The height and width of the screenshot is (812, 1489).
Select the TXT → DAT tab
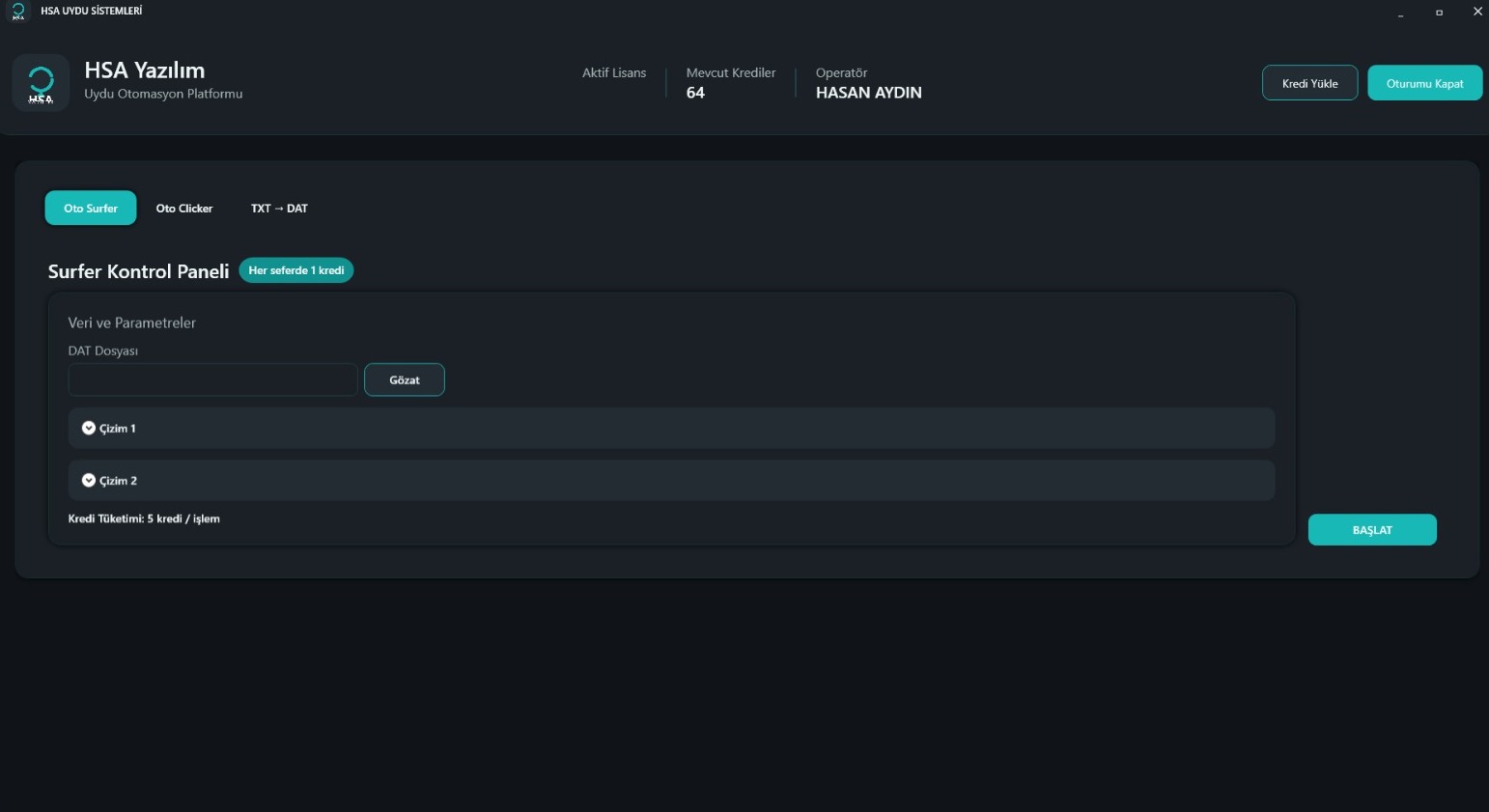tap(279, 209)
